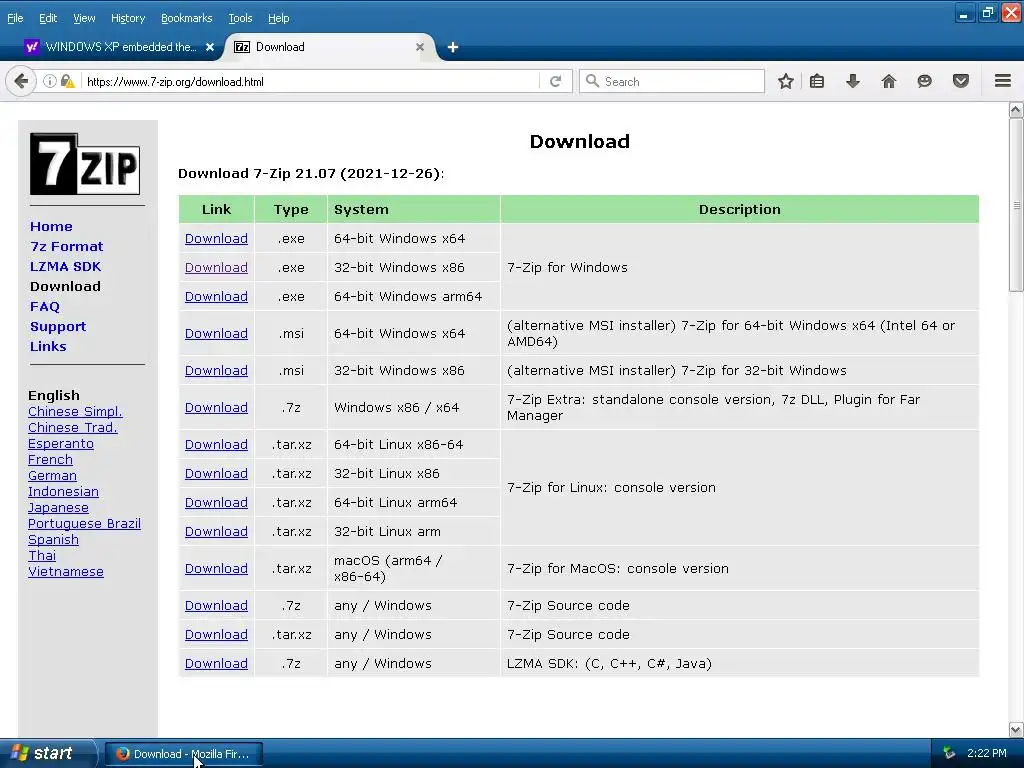
Task: Download the .exe for 64-bit Windows x64
Action: pyautogui.click(x=216, y=239)
